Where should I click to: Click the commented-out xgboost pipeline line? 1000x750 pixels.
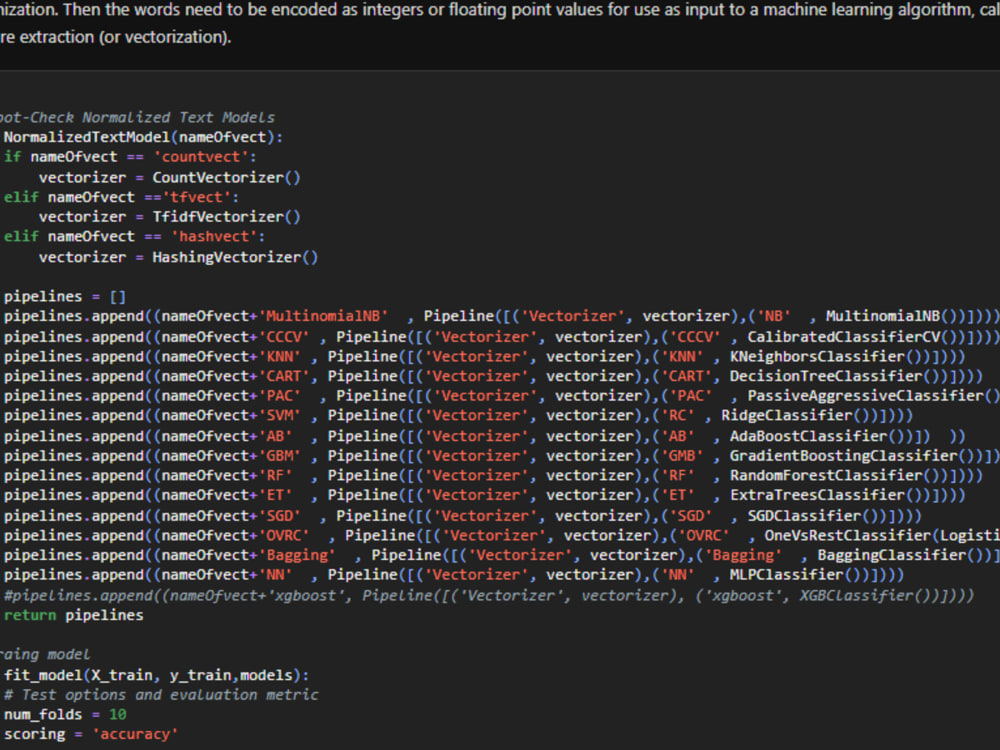click(489, 596)
